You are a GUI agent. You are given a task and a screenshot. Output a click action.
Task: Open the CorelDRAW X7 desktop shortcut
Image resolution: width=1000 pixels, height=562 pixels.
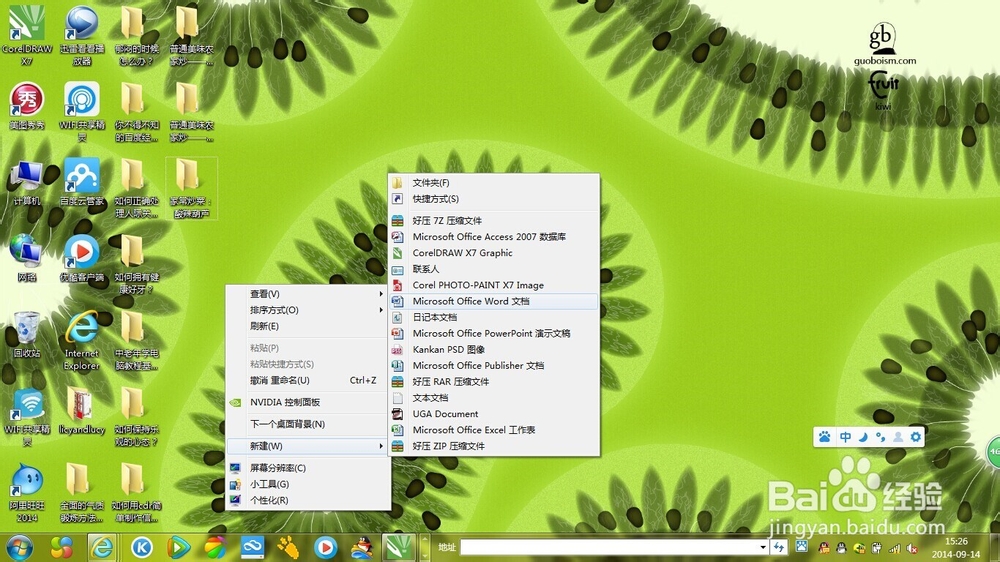point(27,35)
